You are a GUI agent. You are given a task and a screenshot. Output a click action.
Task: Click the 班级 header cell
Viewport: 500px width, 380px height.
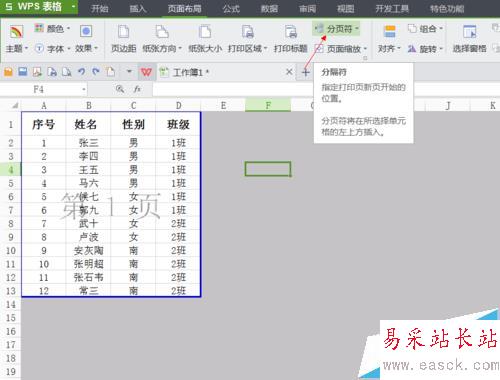(x=178, y=124)
